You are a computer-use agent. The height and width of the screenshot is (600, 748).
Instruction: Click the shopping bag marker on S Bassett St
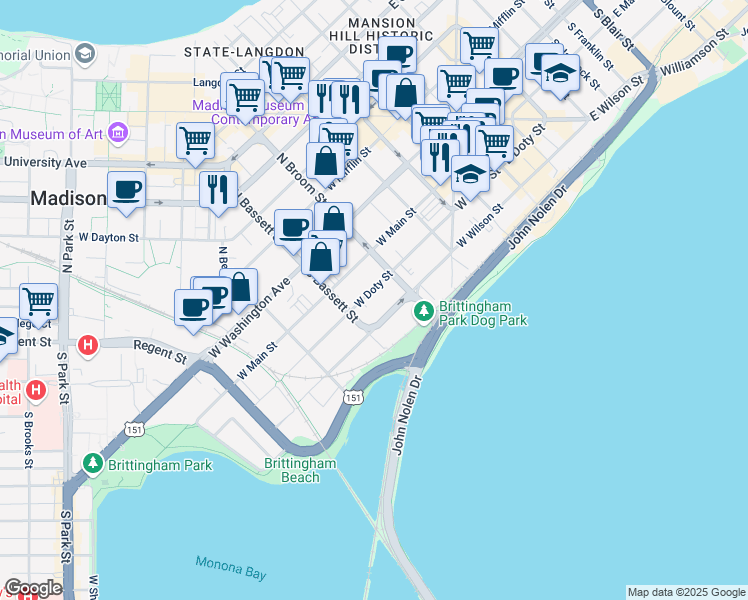pyautogui.click(x=321, y=259)
